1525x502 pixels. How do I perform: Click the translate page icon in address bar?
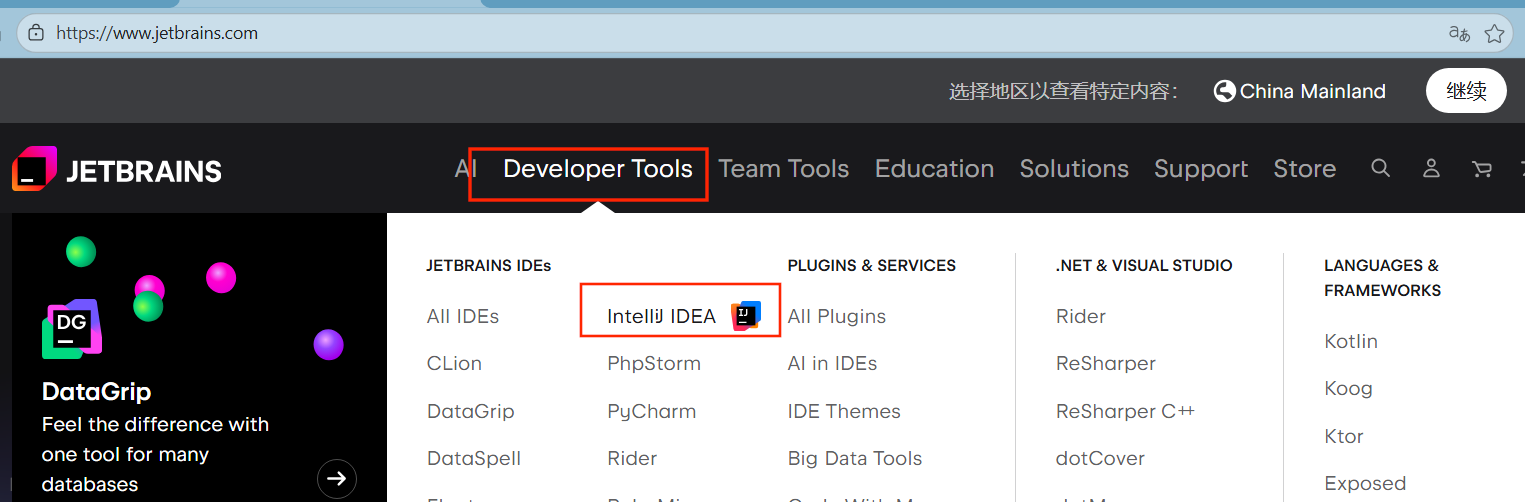click(x=1459, y=33)
